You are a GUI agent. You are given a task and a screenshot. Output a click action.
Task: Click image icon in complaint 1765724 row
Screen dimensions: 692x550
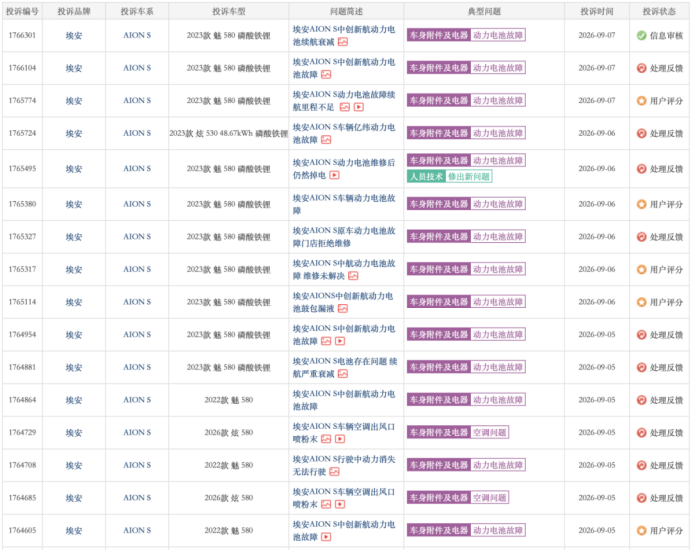coord(326,140)
